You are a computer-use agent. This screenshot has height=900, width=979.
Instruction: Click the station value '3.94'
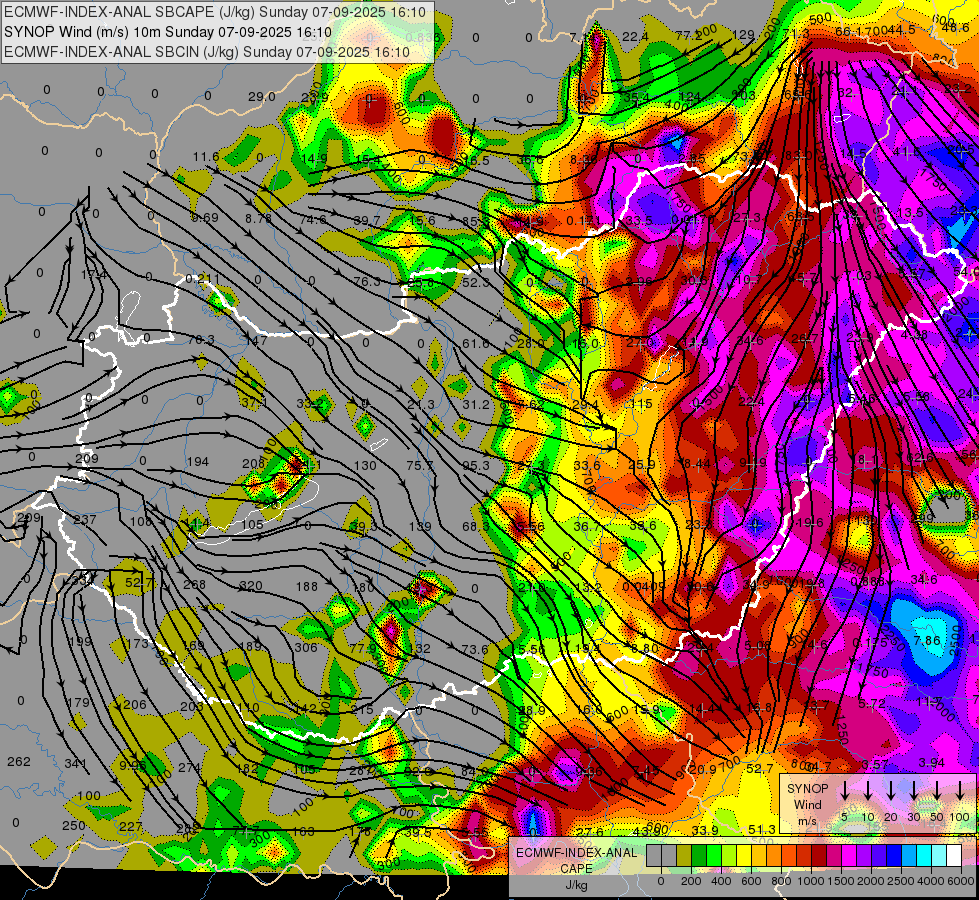932,763
